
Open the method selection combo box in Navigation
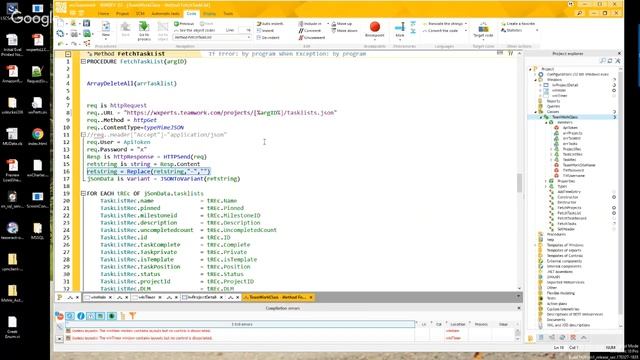pyautogui.click(x=212, y=37)
